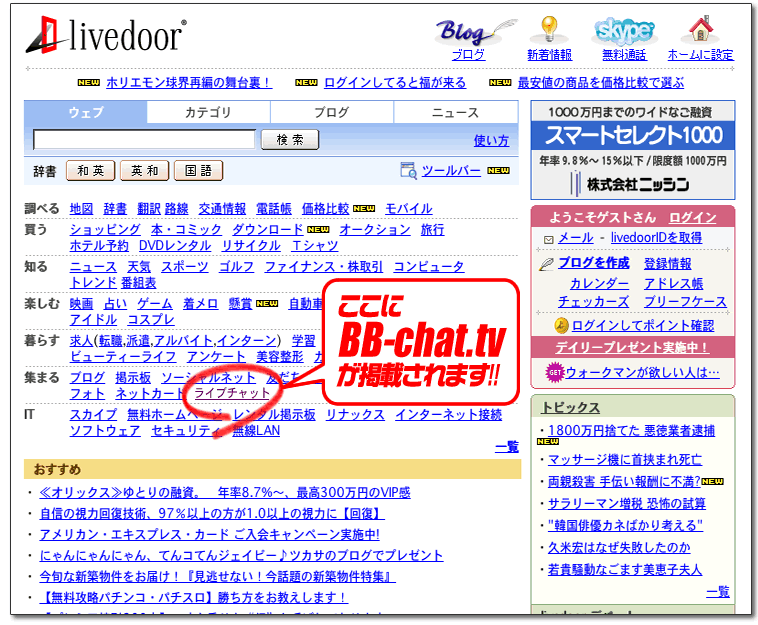Click the gold coin points icon
This screenshot has height=625, width=758.
(561, 326)
